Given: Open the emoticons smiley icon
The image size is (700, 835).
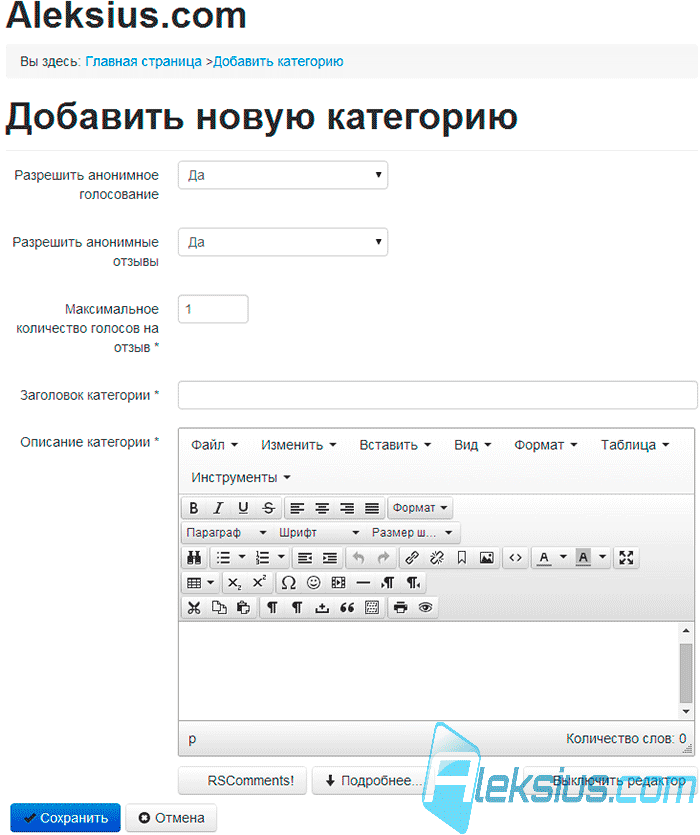Looking at the screenshot, I should coord(313,583).
